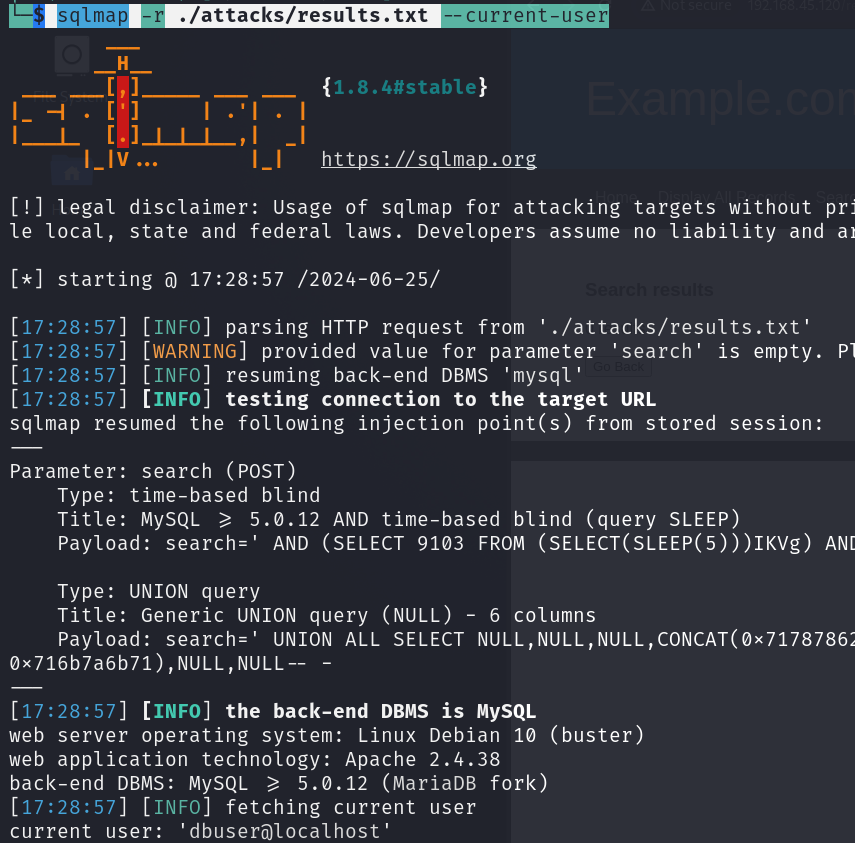Click 'Title: Generic UNION query (NULL) - 6 columns'
This screenshot has height=843, width=855.
click(x=327, y=615)
